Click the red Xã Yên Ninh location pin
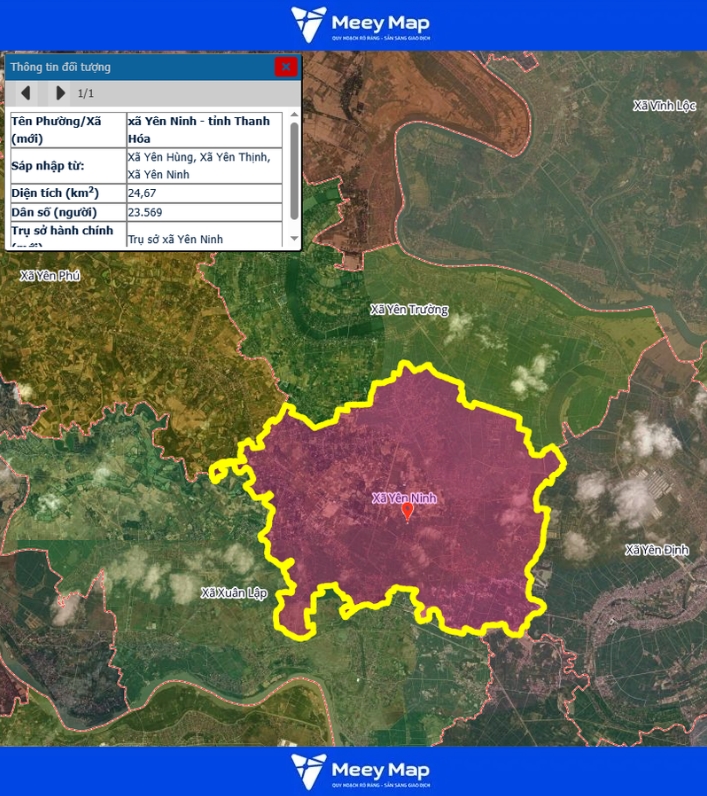This screenshot has width=707, height=796. pyautogui.click(x=407, y=512)
